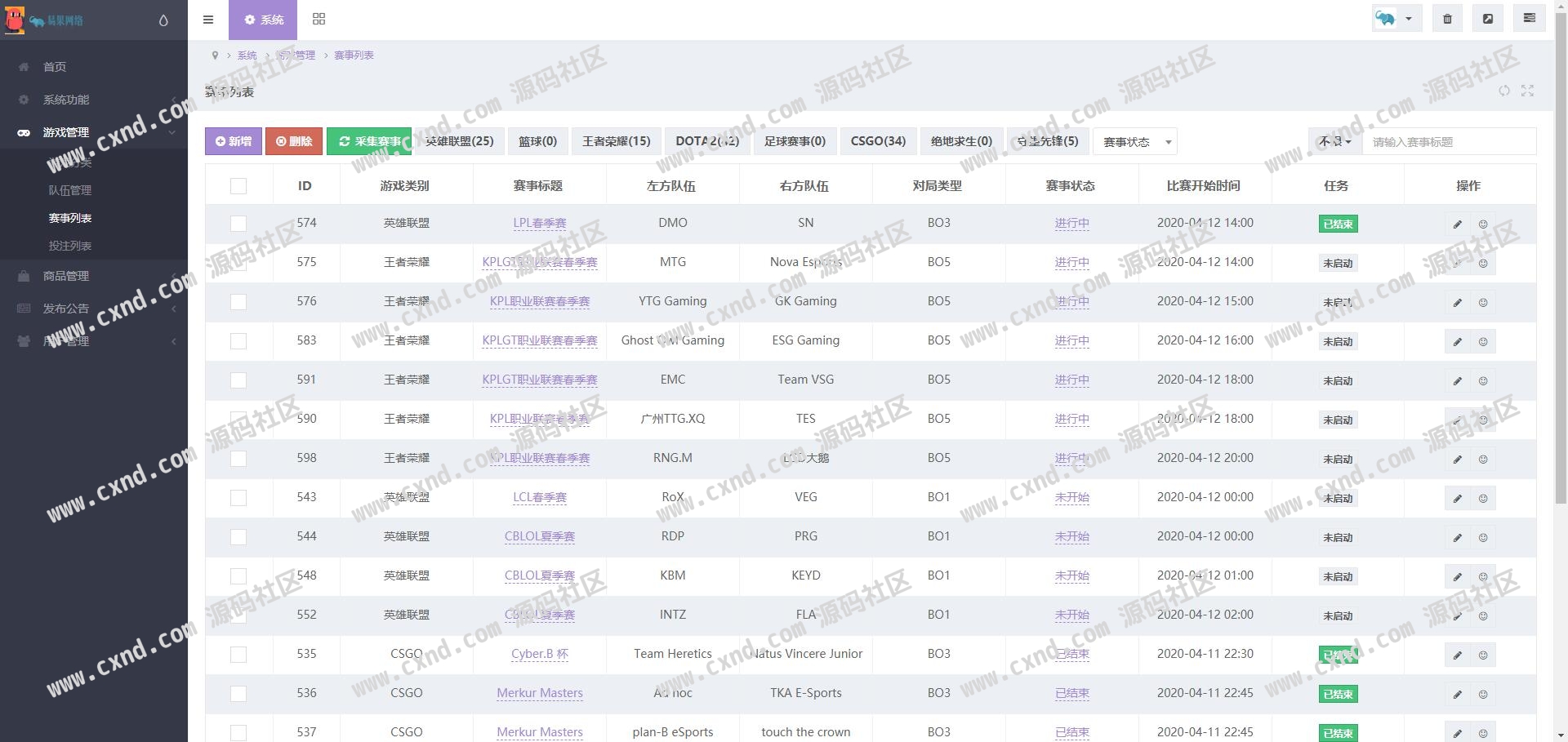Click smiley icon for match 576
This screenshot has width=1568, height=742.
tap(1483, 302)
